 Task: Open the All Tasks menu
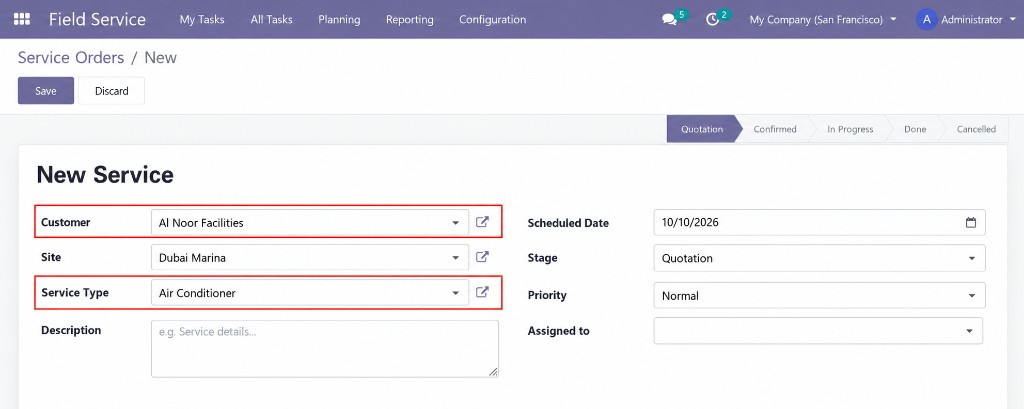272,20
